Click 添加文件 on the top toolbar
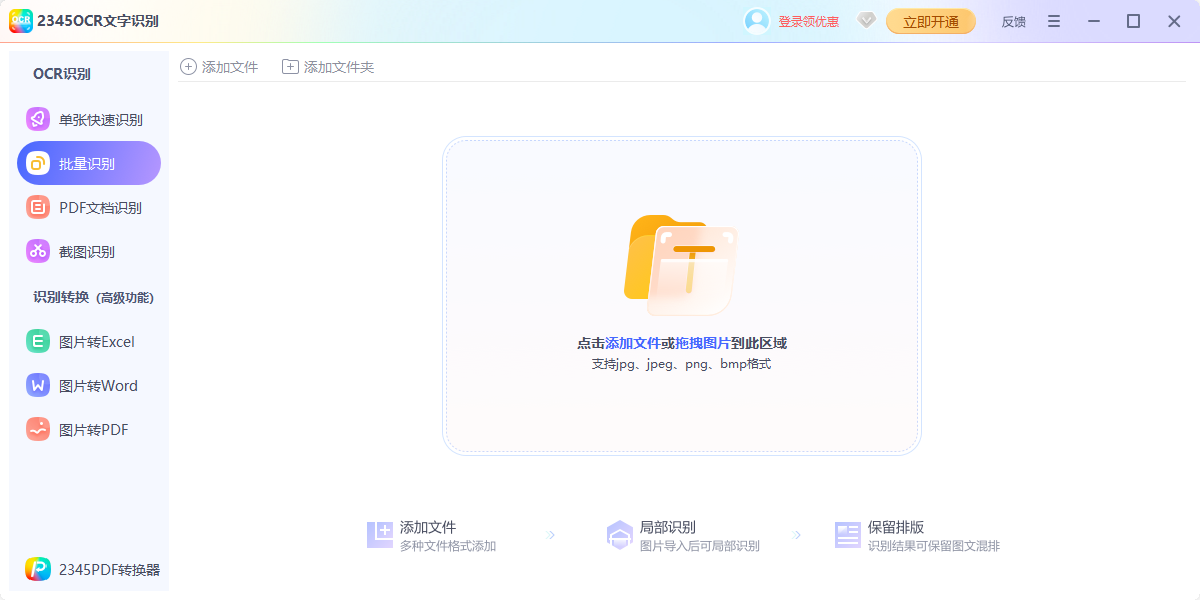 point(219,66)
